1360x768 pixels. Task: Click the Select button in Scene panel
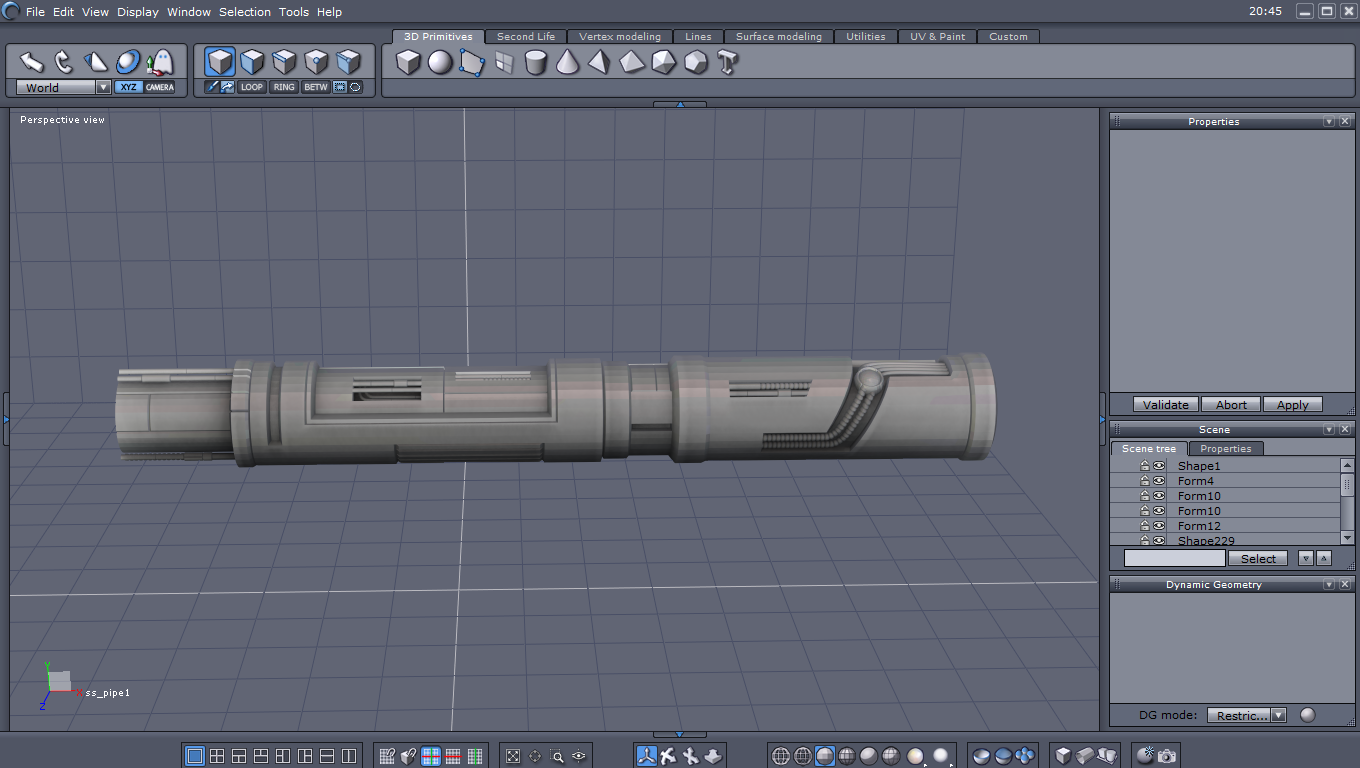click(x=1258, y=559)
